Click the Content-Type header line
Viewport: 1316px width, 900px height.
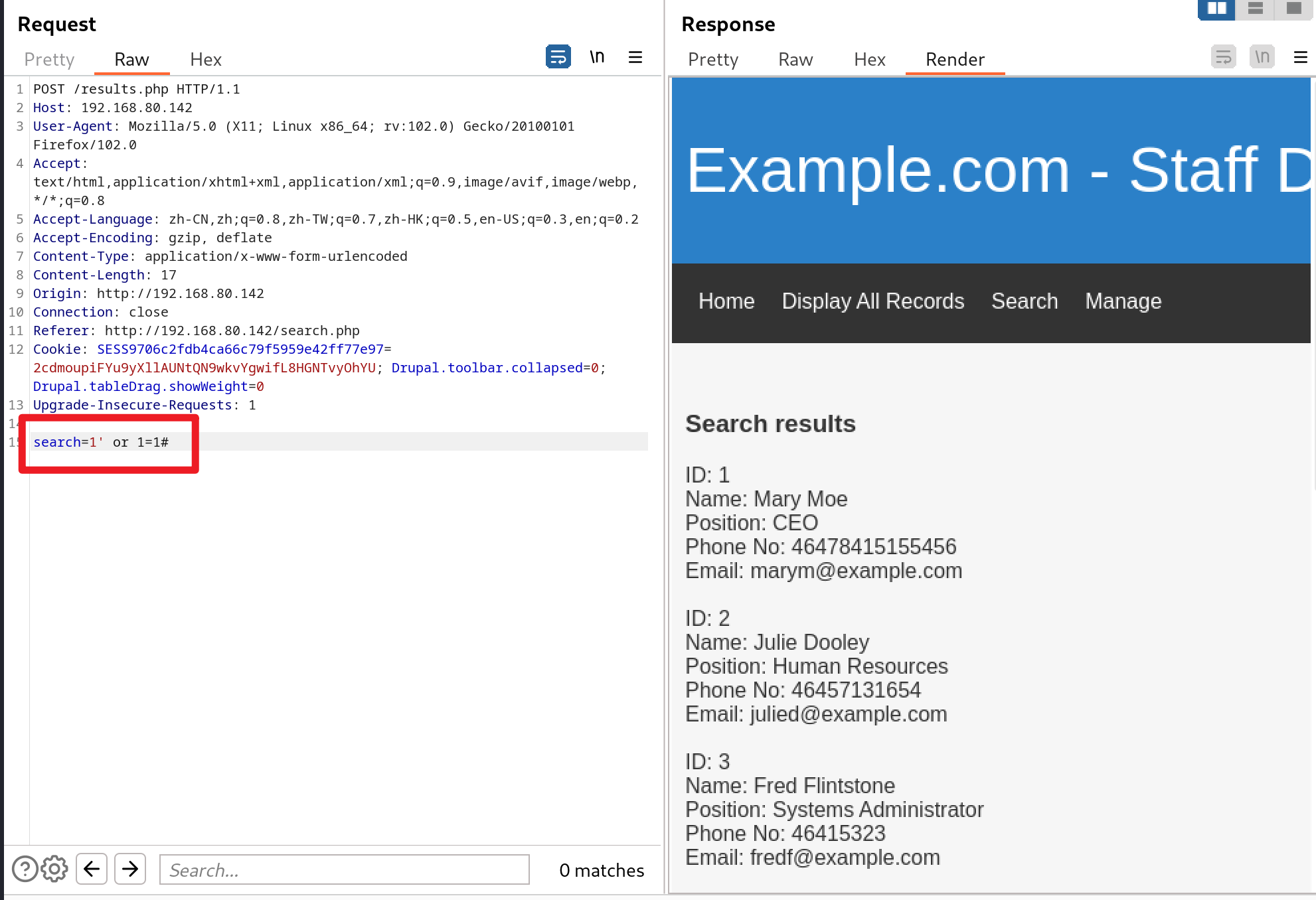(220, 256)
